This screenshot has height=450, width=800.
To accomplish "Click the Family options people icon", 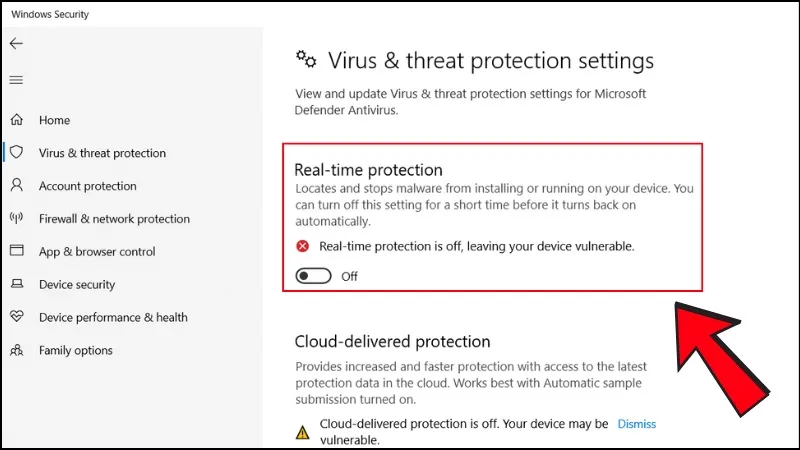I will [16, 350].
